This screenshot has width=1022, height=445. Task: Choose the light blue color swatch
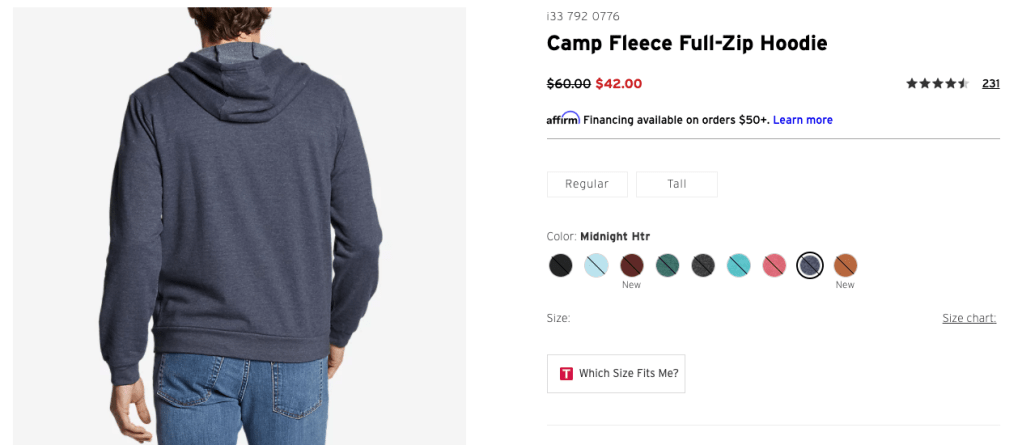tap(596, 265)
